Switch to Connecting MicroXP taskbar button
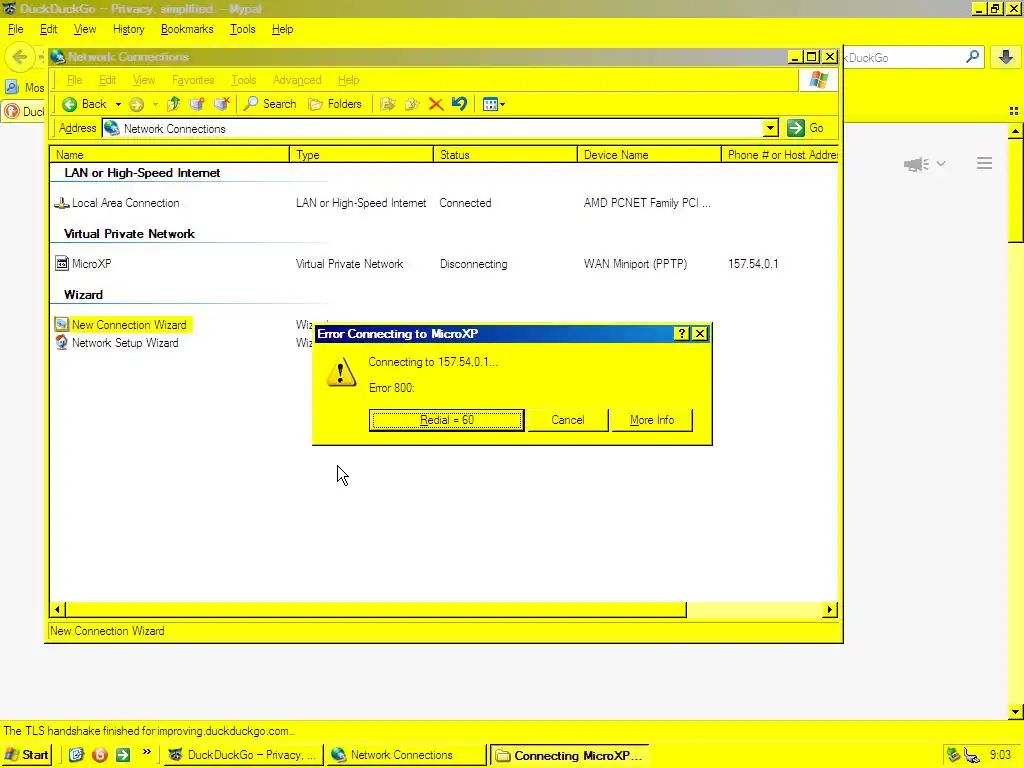 coord(569,755)
